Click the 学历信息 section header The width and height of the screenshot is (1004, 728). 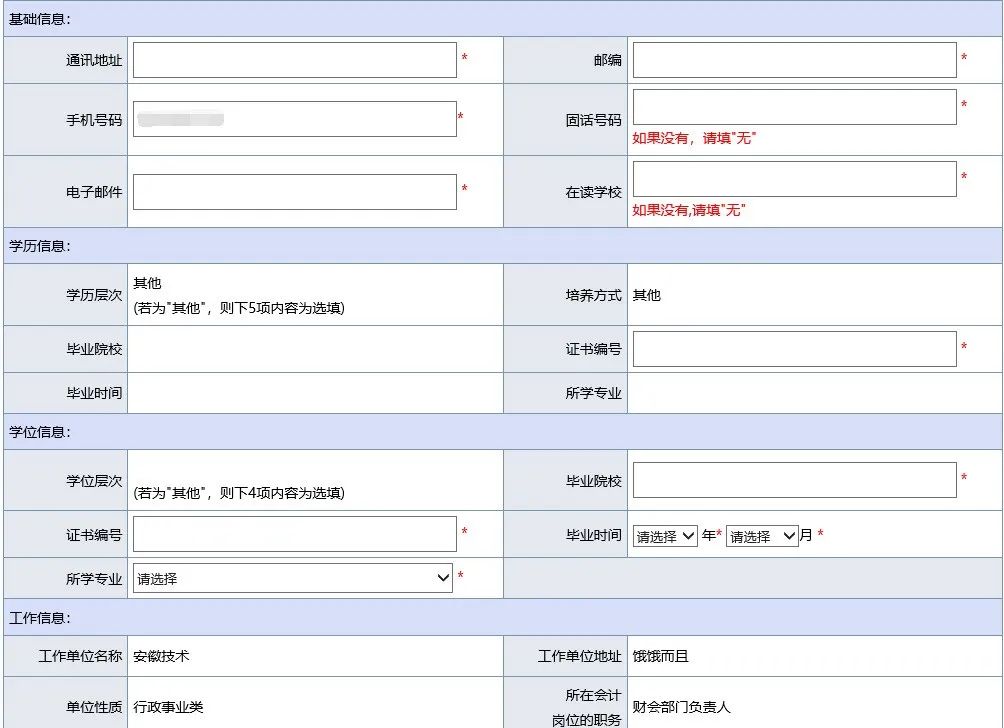pyautogui.click(x=40, y=246)
